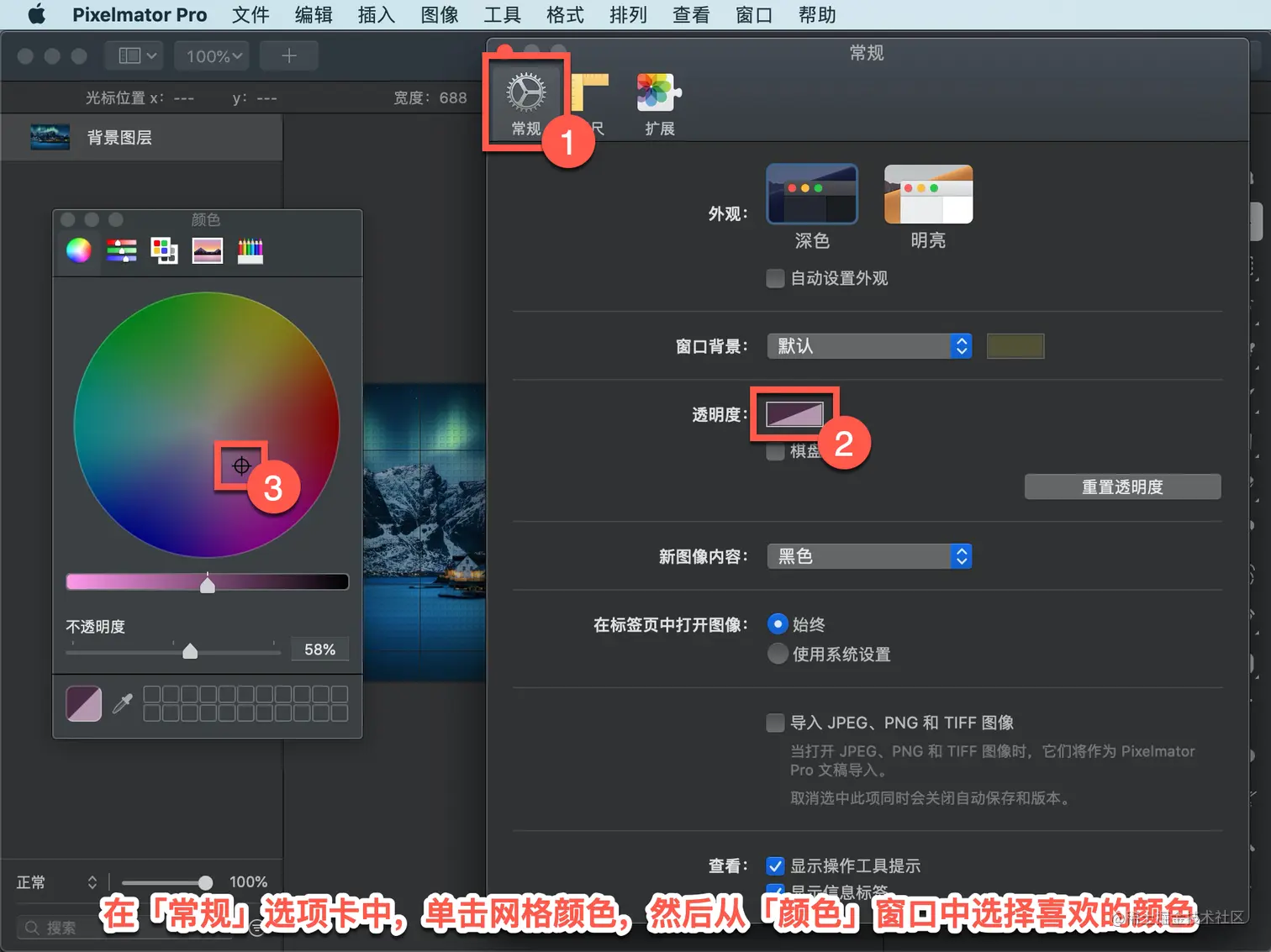Enable 自动设置外观 checkbox
1271x952 pixels.
pyautogui.click(x=775, y=278)
